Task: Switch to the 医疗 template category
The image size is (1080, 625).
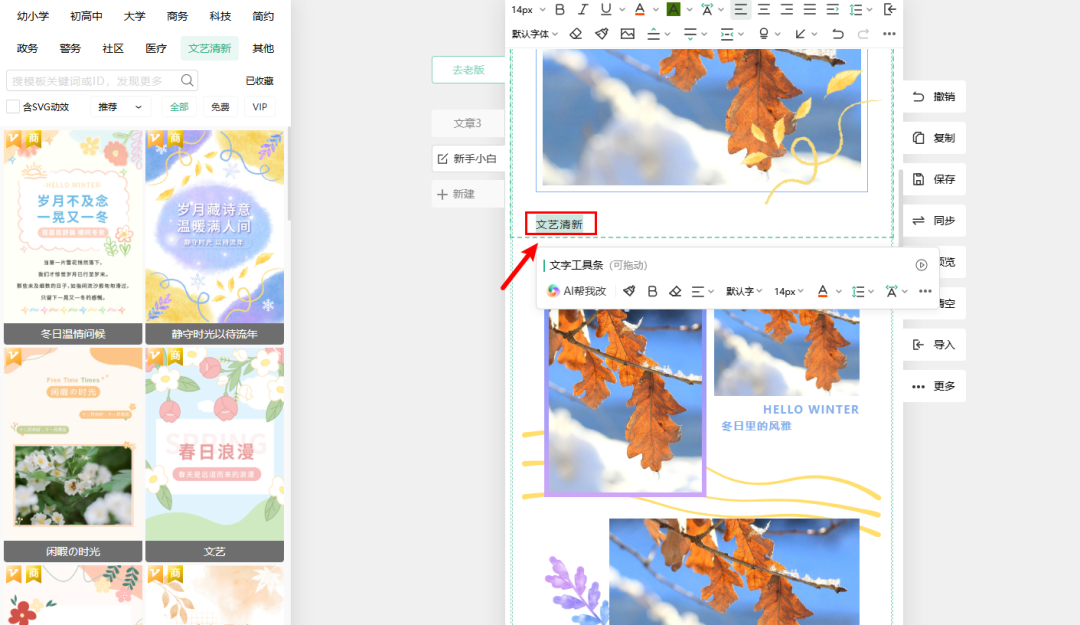Action: point(156,48)
